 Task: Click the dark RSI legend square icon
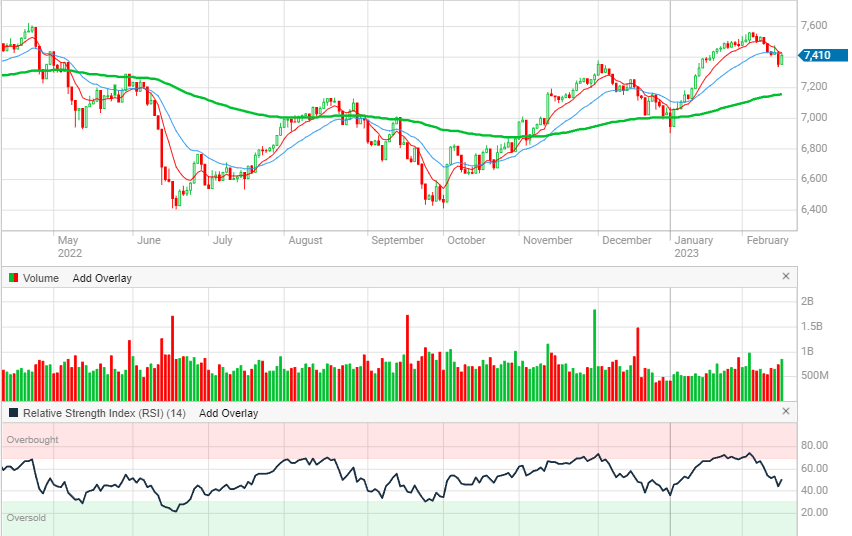click(x=13, y=413)
